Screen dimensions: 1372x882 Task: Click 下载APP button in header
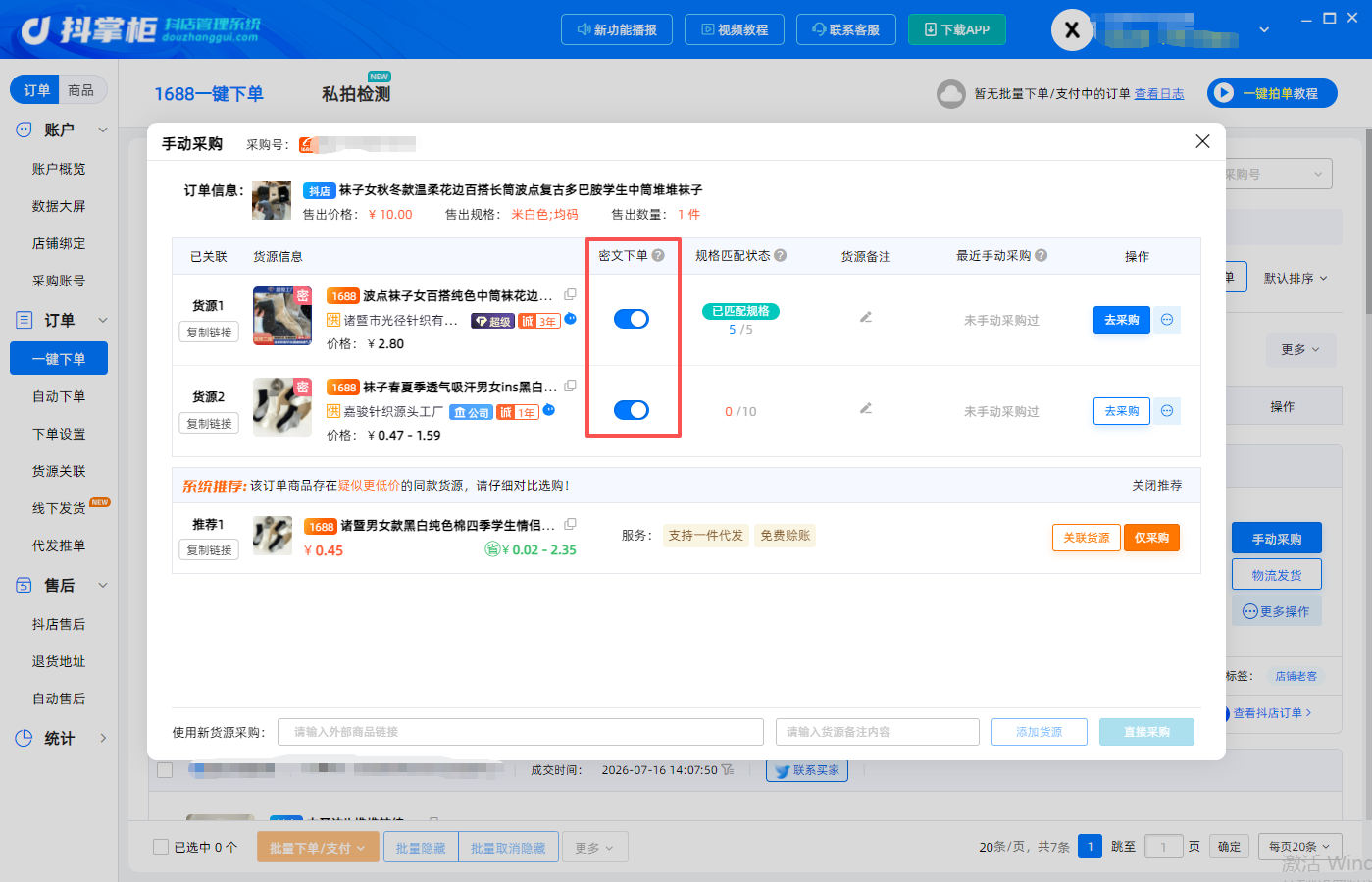(x=957, y=29)
